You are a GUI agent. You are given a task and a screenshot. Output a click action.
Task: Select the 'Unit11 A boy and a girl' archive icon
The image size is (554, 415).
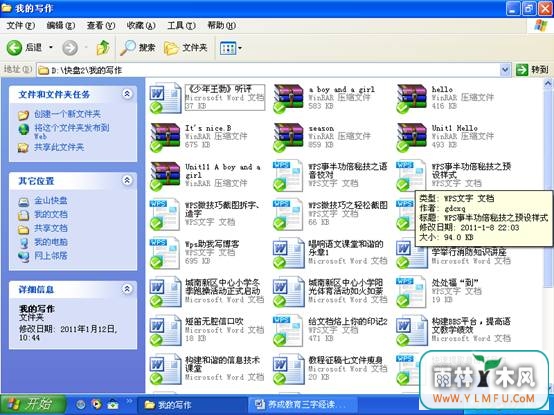coord(165,176)
